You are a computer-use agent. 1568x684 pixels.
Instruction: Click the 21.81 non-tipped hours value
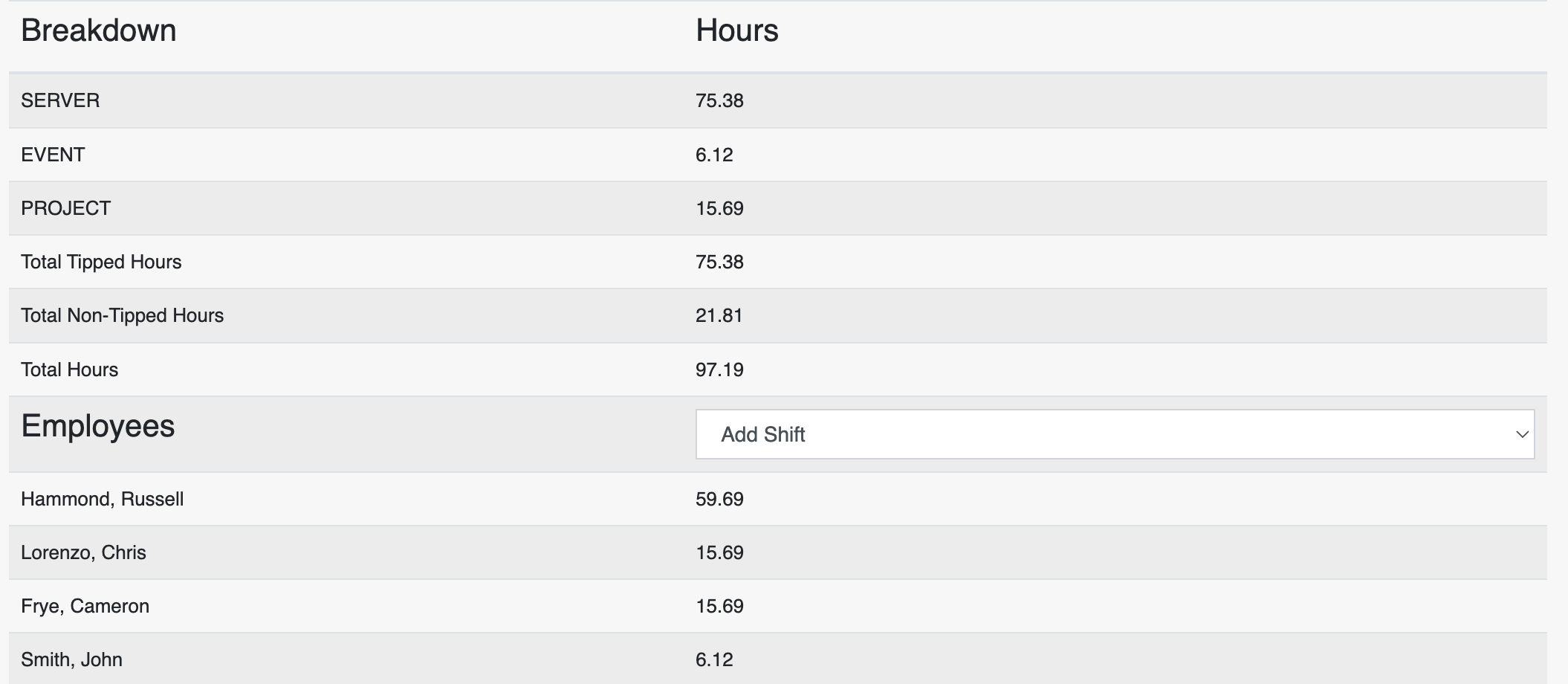[x=719, y=315]
